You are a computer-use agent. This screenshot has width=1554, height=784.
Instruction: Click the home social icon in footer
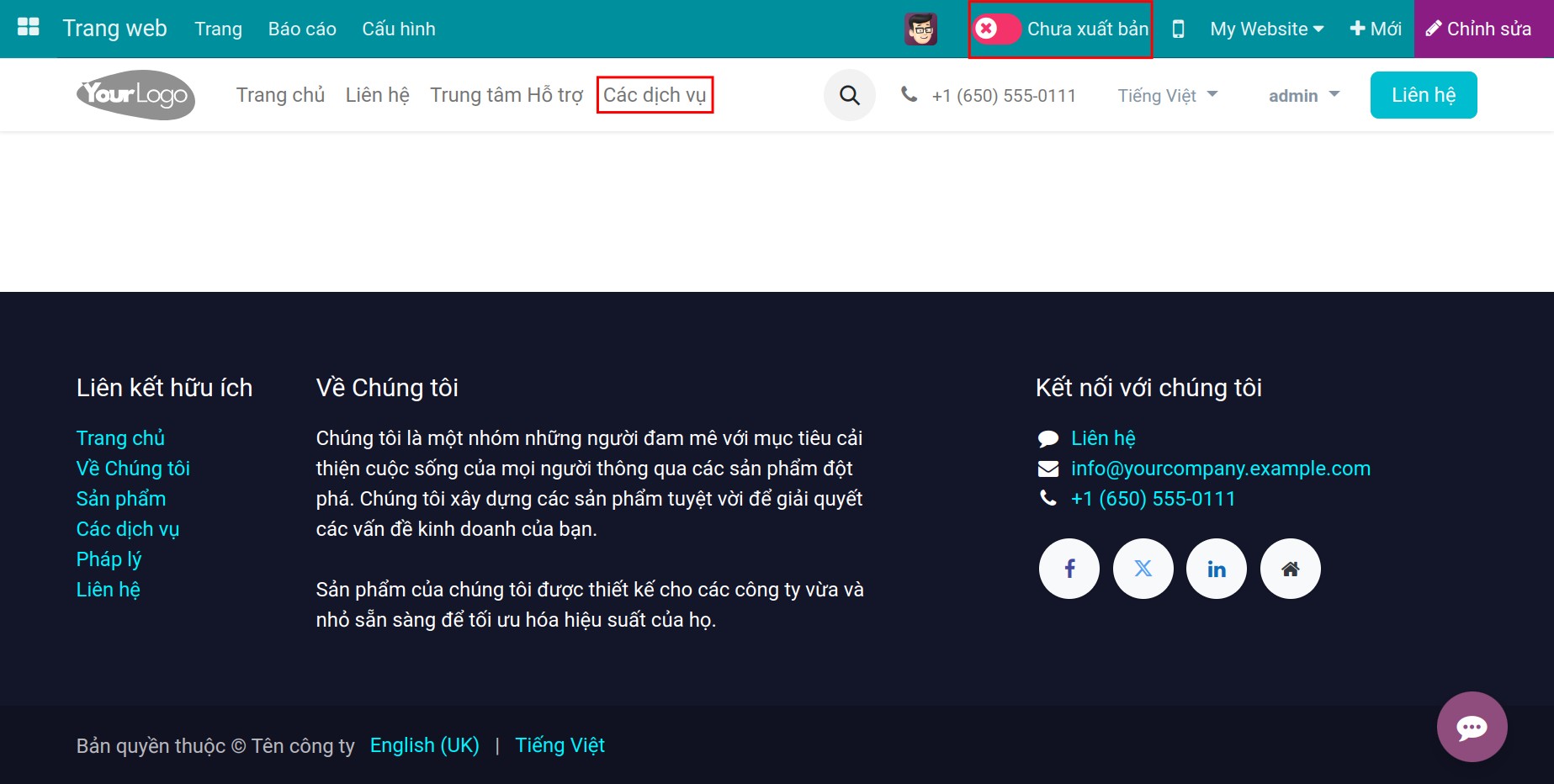(x=1291, y=569)
